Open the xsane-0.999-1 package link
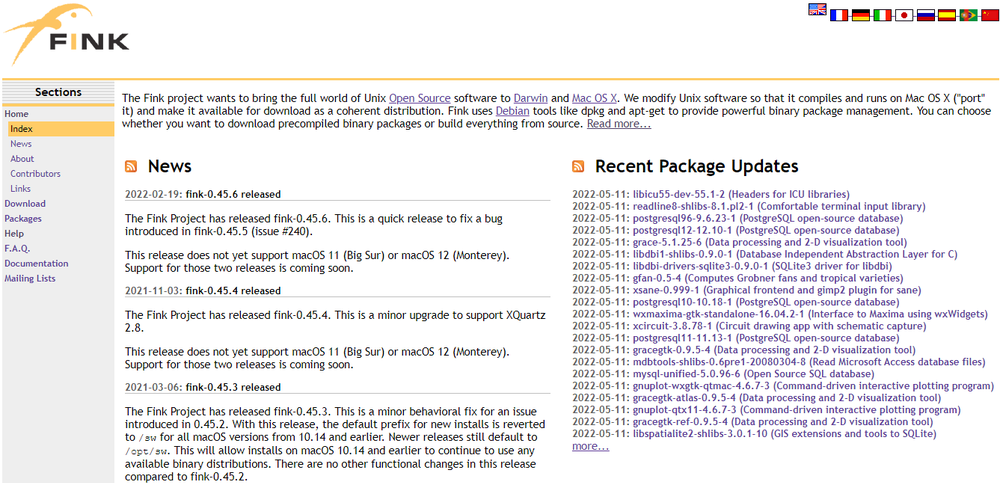Viewport: 1000px width, 483px height. [777, 290]
